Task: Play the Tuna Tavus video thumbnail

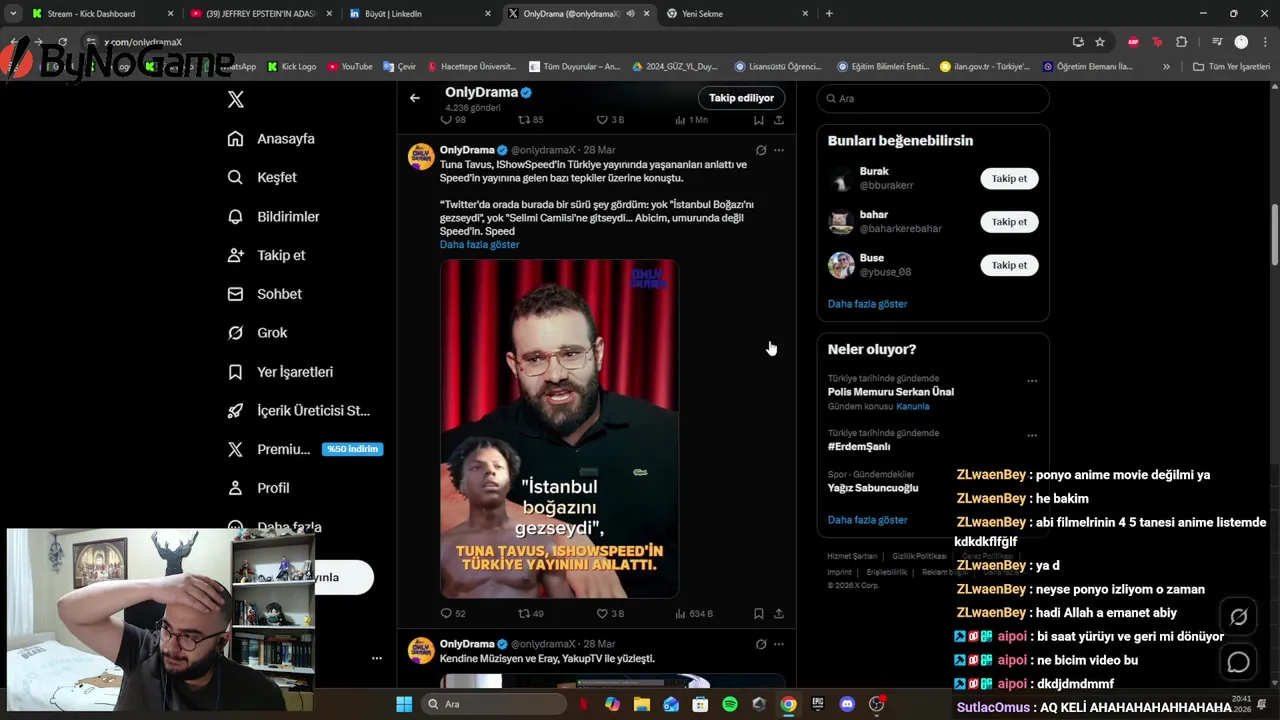Action: pos(559,429)
